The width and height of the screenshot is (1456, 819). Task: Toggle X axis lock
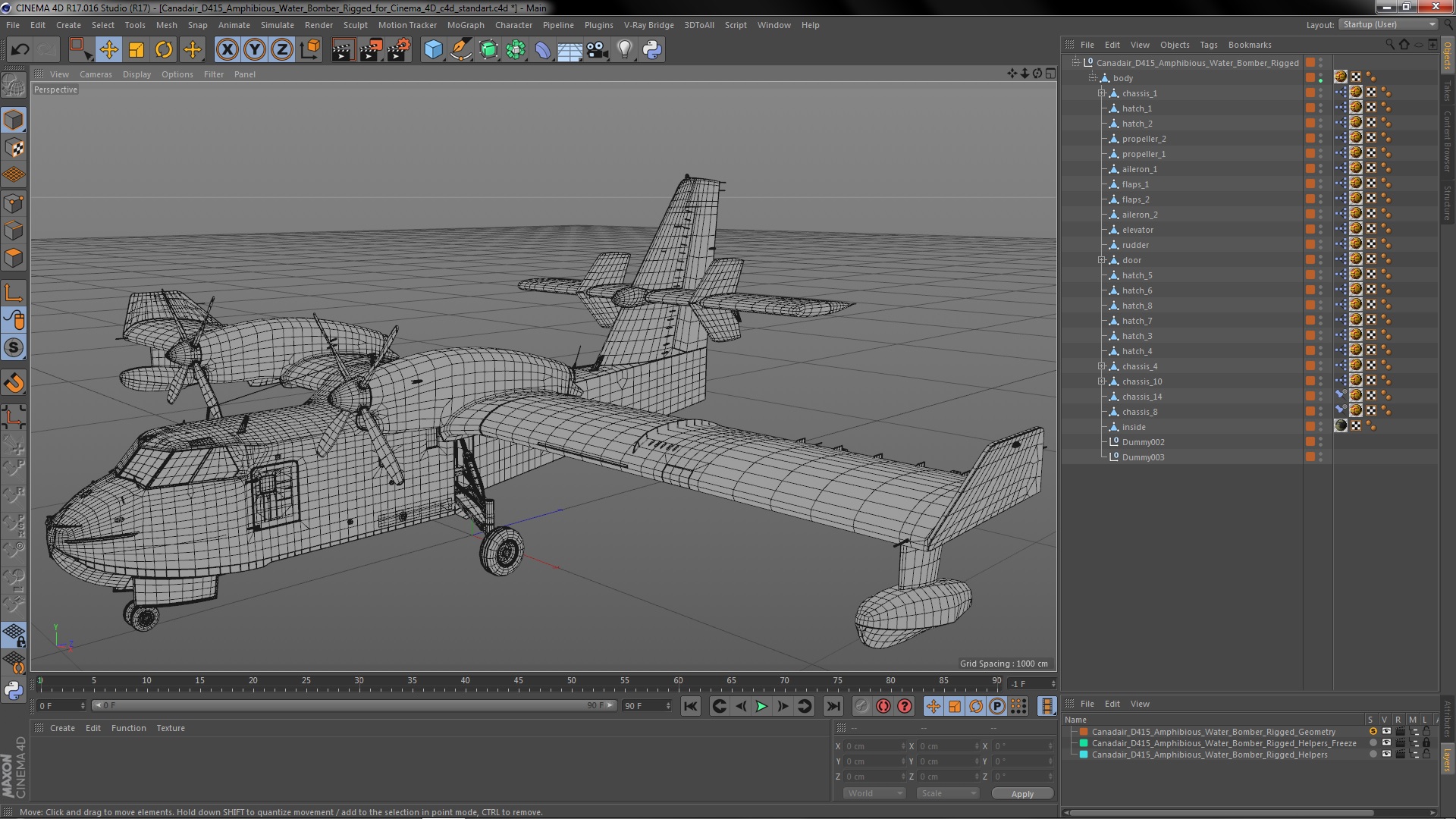pyautogui.click(x=227, y=50)
